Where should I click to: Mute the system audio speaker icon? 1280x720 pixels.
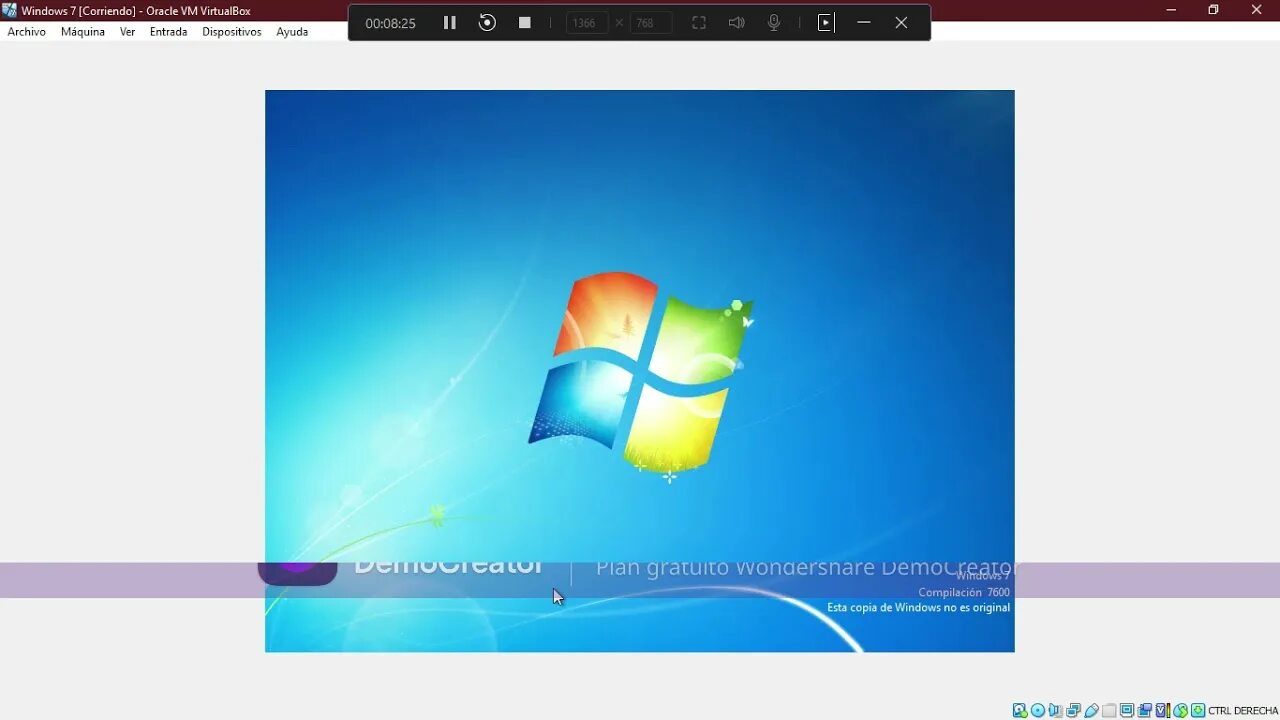(x=737, y=22)
